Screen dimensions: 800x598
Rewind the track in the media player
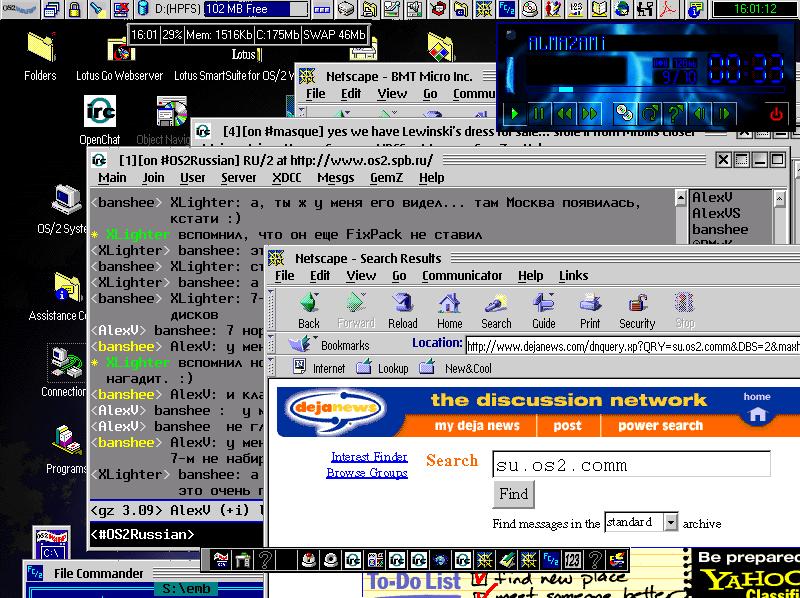564,114
